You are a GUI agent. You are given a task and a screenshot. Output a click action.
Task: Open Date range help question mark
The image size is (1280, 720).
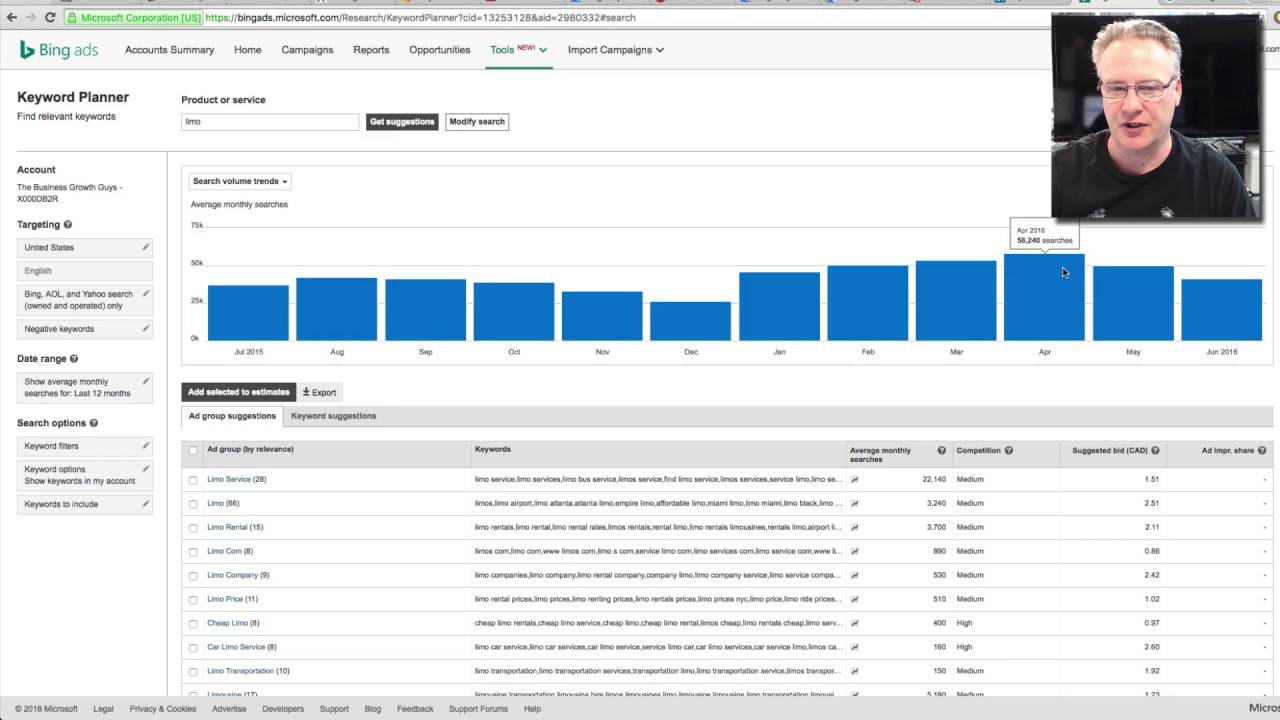coord(74,359)
